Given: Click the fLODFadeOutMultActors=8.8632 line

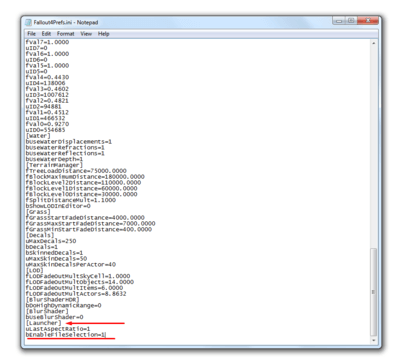Looking at the screenshot, I should click(76, 294).
